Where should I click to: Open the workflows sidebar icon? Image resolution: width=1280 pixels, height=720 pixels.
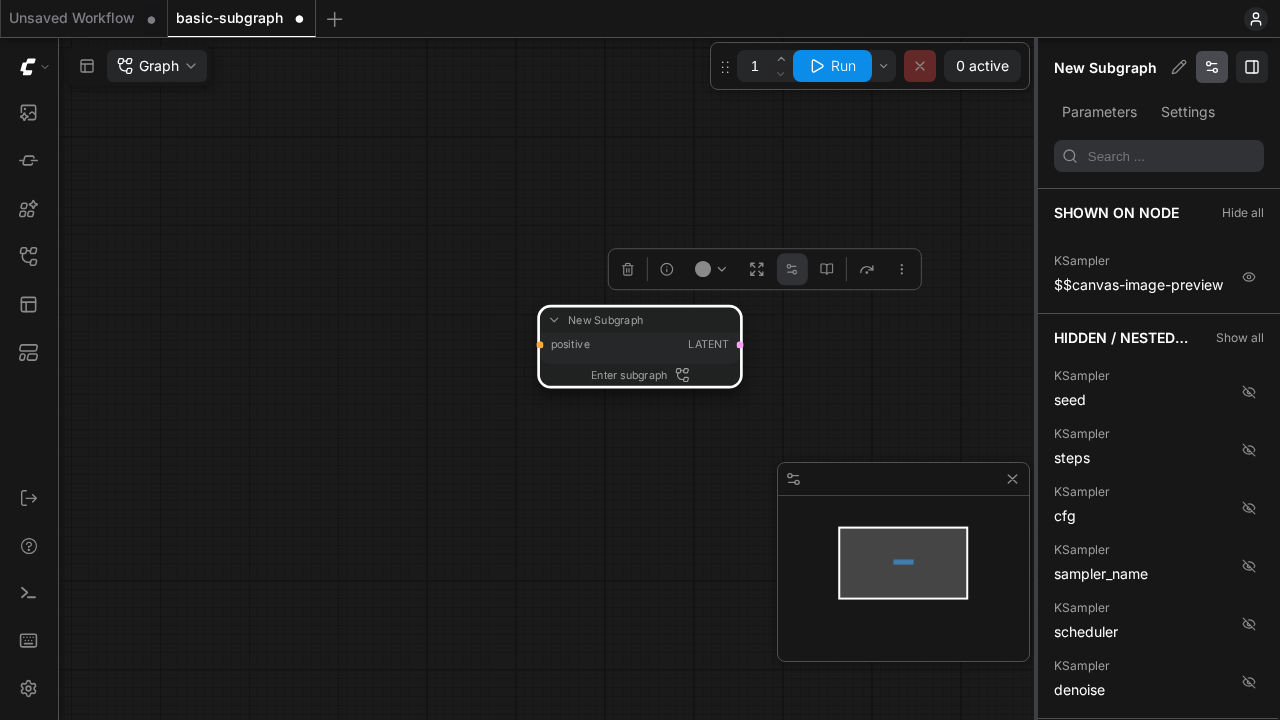pyautogui.click(x=29, y=257)
